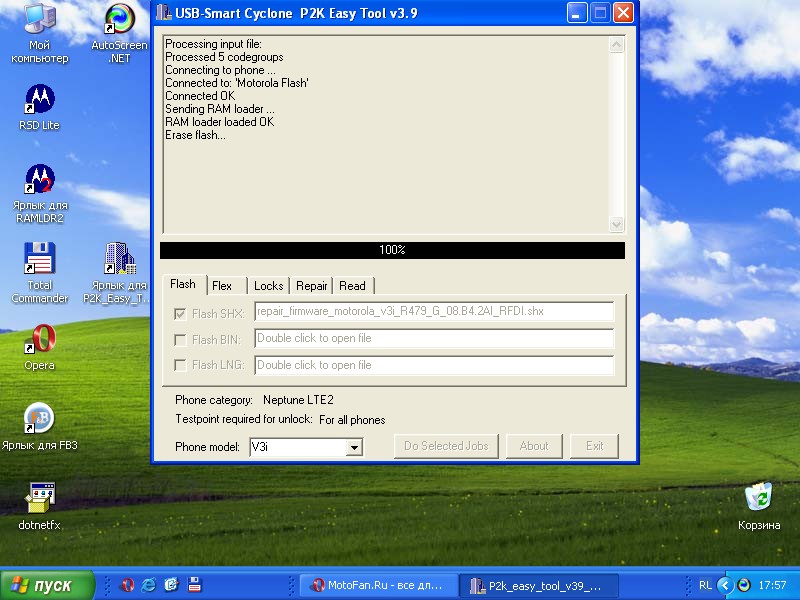Expand hidden tray icons arrow
Viewport: 800px width, 600px height.
click(x=724, y=585)
